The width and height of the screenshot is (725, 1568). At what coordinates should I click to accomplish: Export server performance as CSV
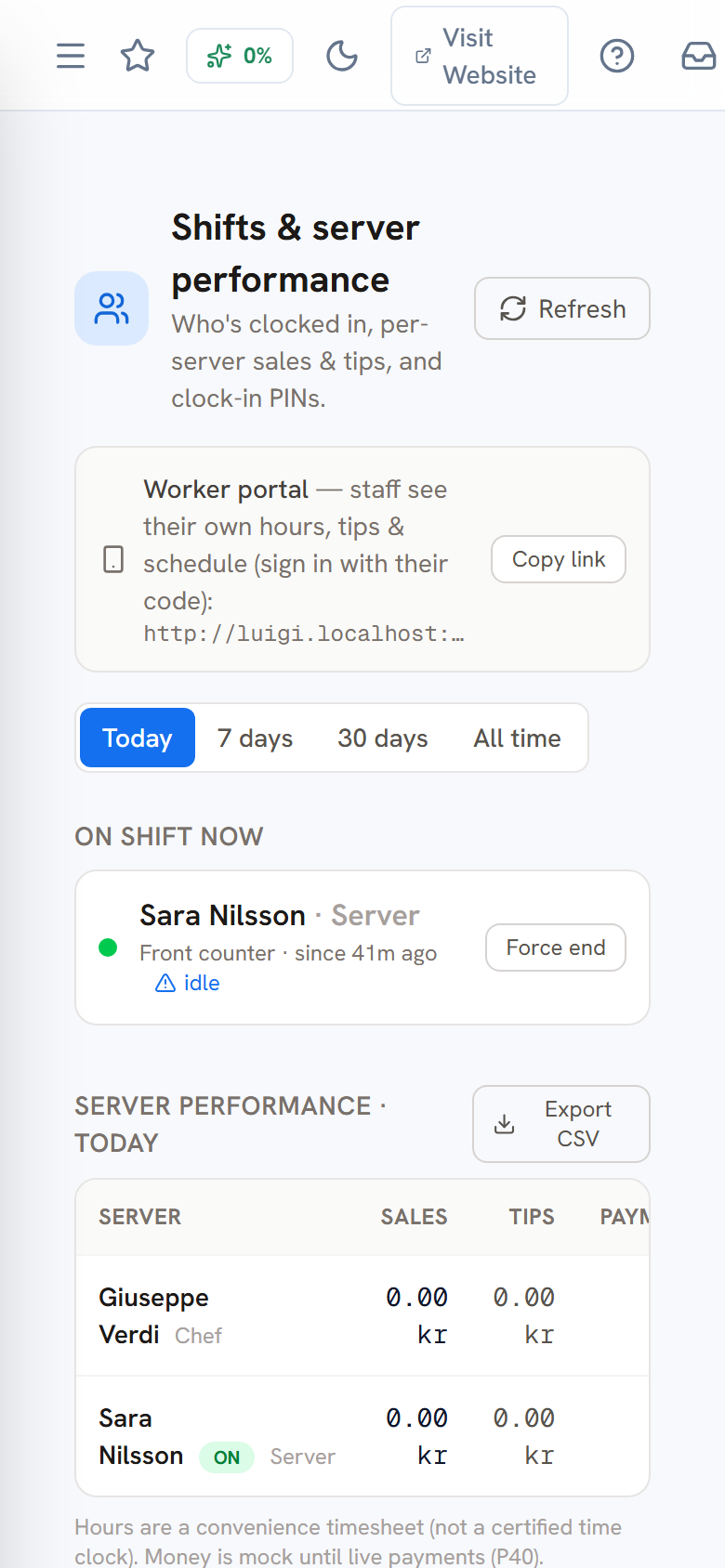[x=561, y=1124]
